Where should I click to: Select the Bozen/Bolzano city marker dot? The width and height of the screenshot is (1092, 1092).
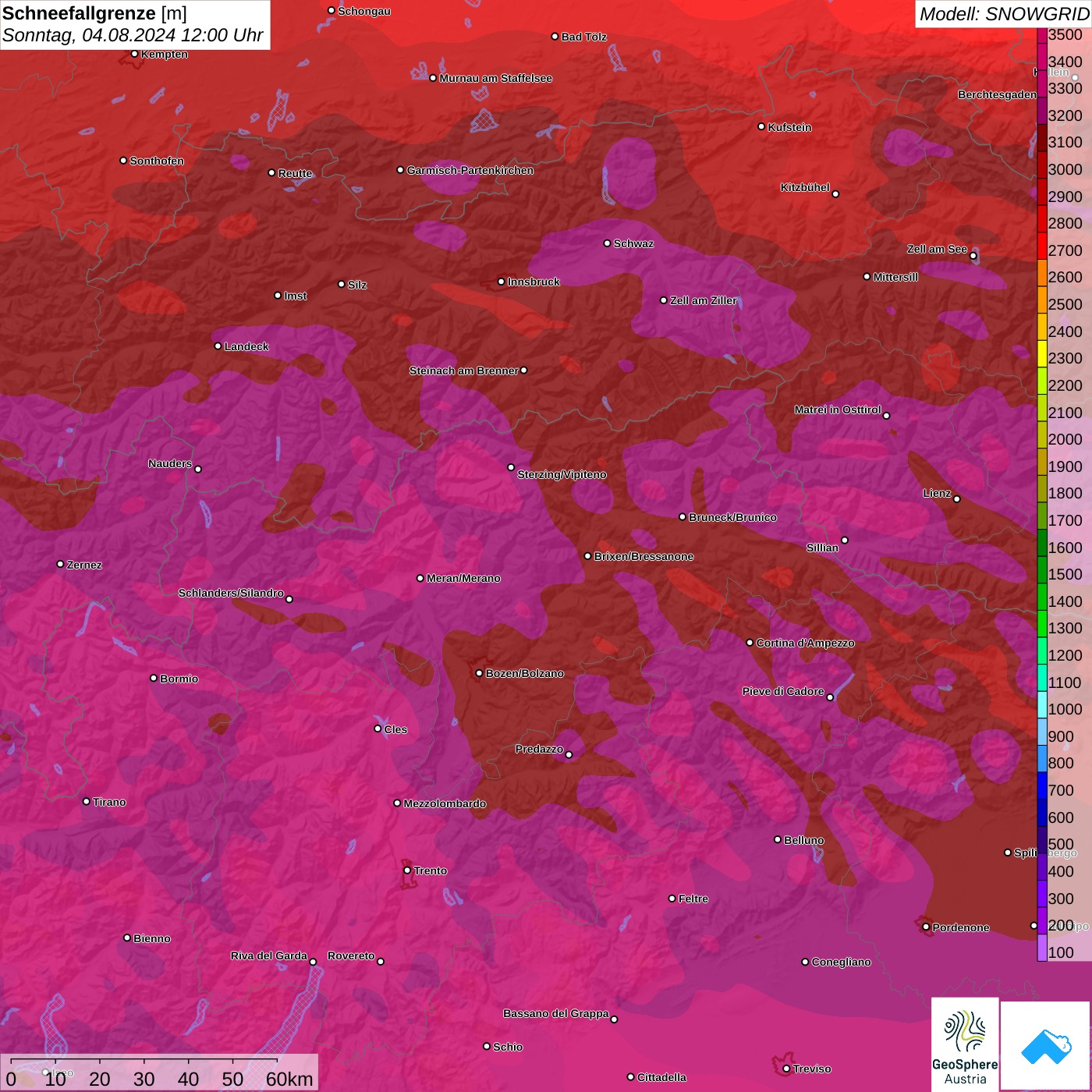click(x=480, y=673)
